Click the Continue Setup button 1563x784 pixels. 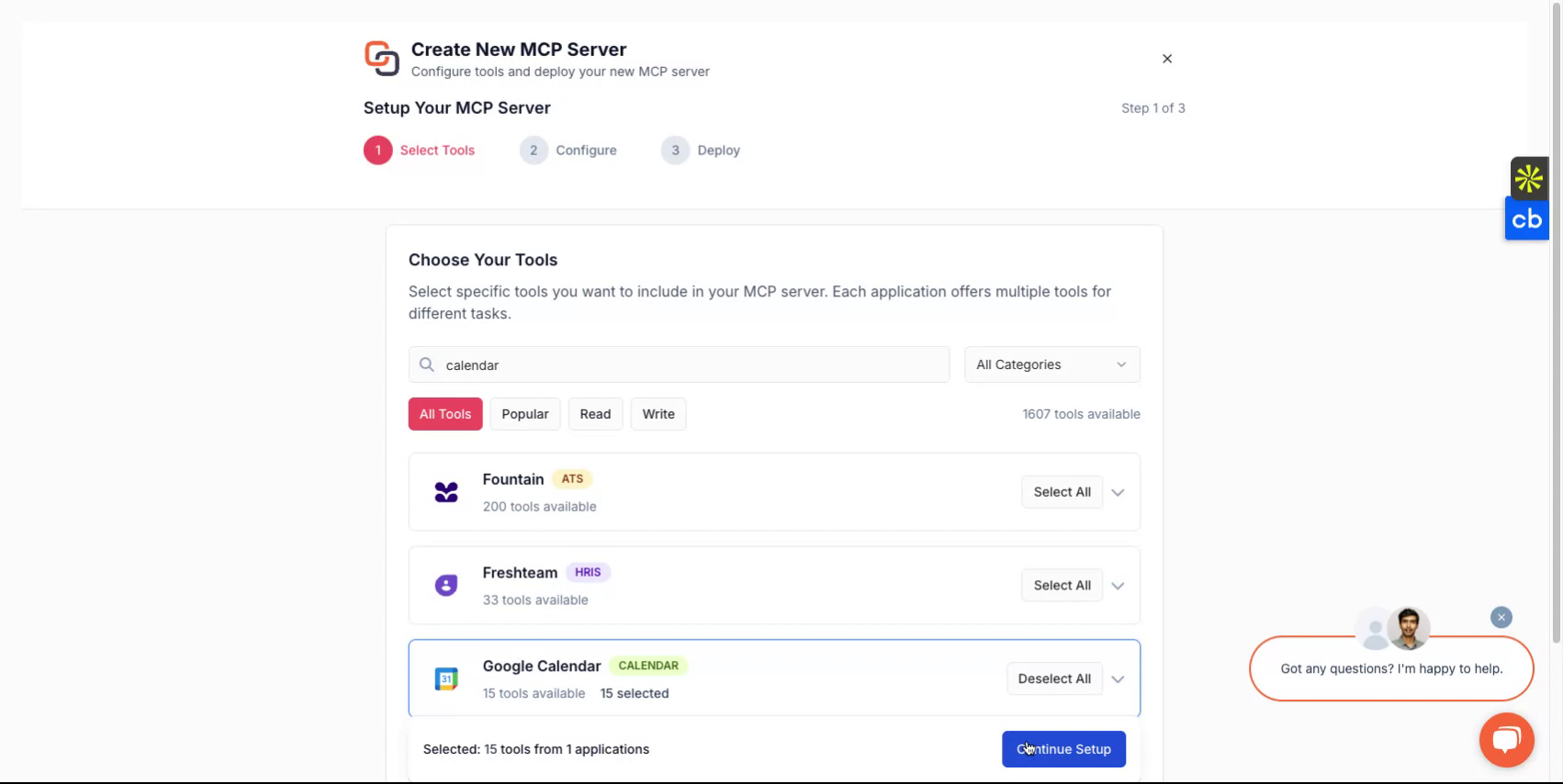coord(1063,749)
